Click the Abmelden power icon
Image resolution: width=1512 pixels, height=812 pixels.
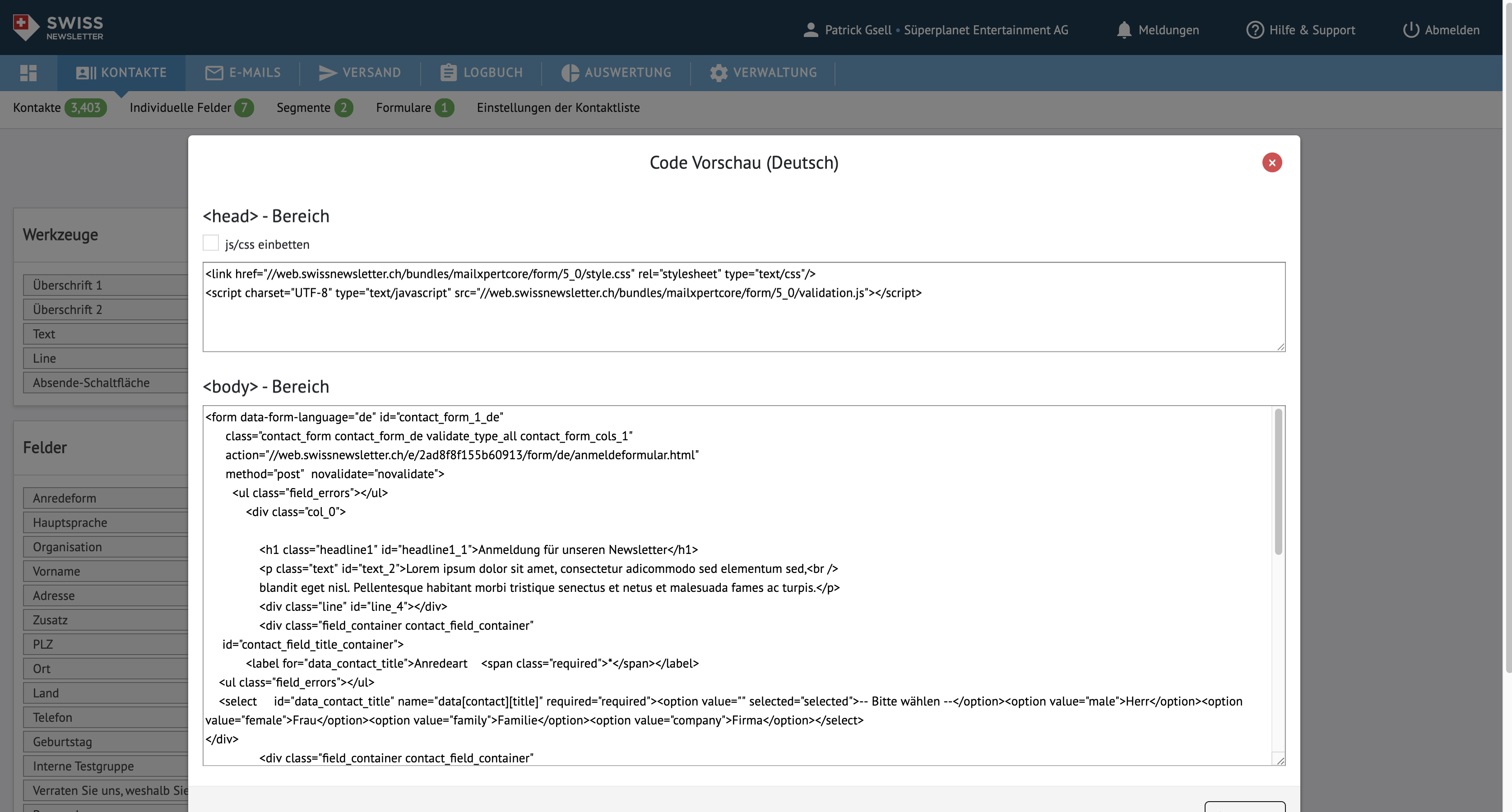[1410, 30]
